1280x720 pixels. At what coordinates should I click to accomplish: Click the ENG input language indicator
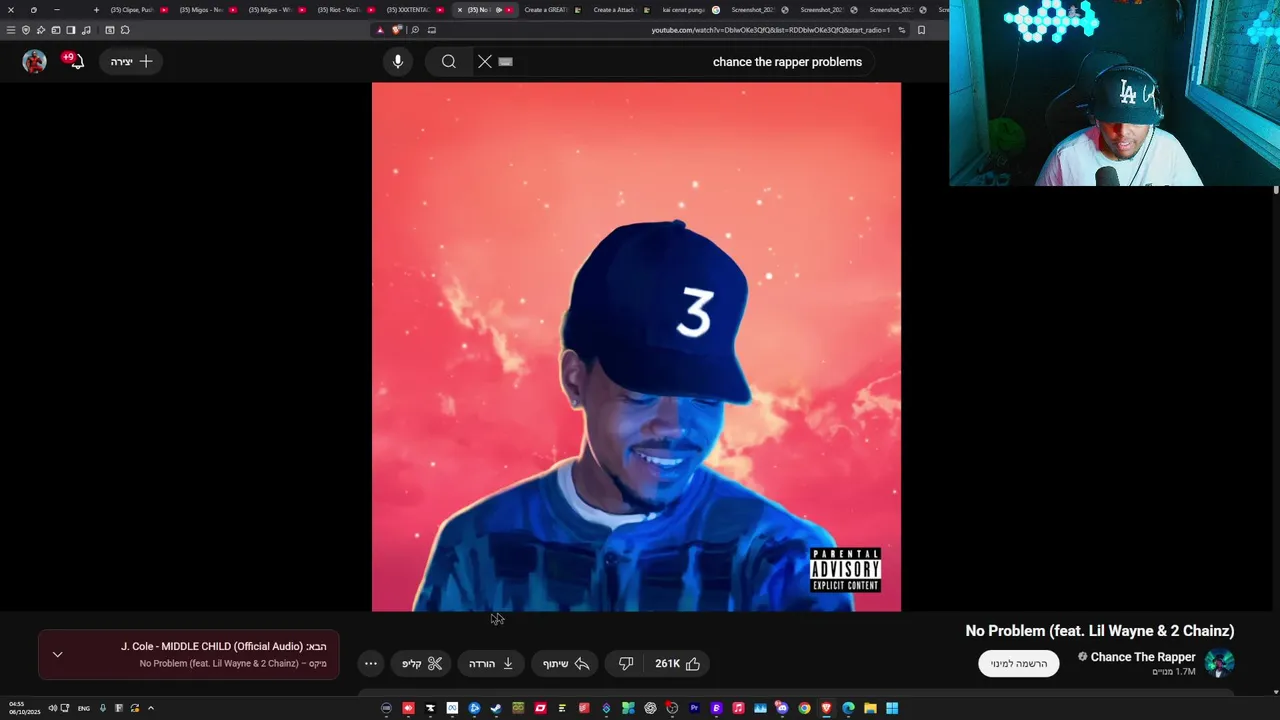coord(84,708)
